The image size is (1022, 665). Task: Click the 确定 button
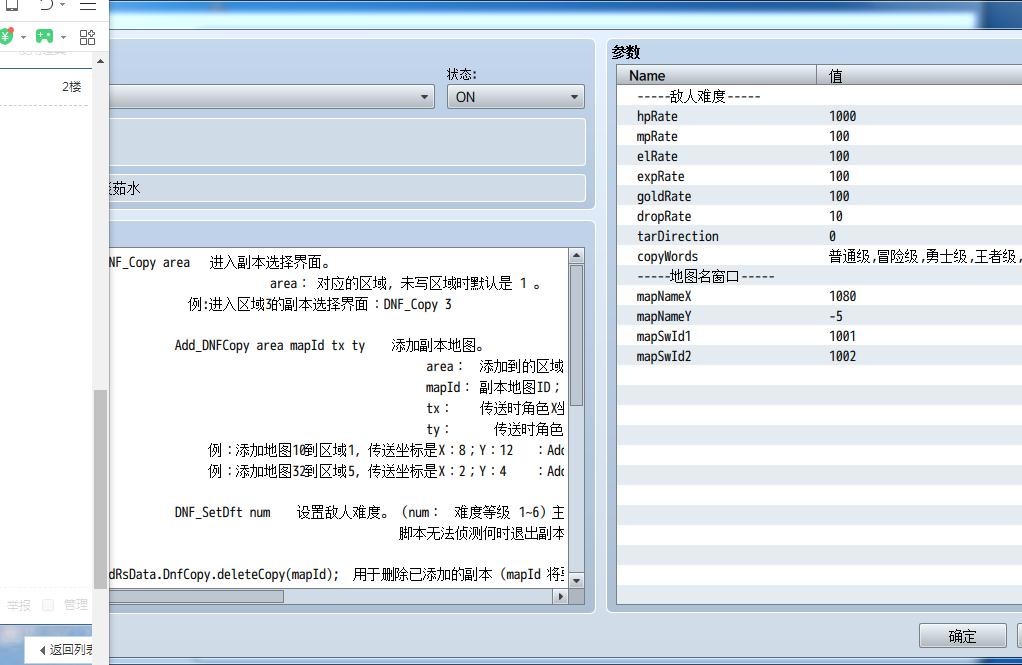pos(962,636)
